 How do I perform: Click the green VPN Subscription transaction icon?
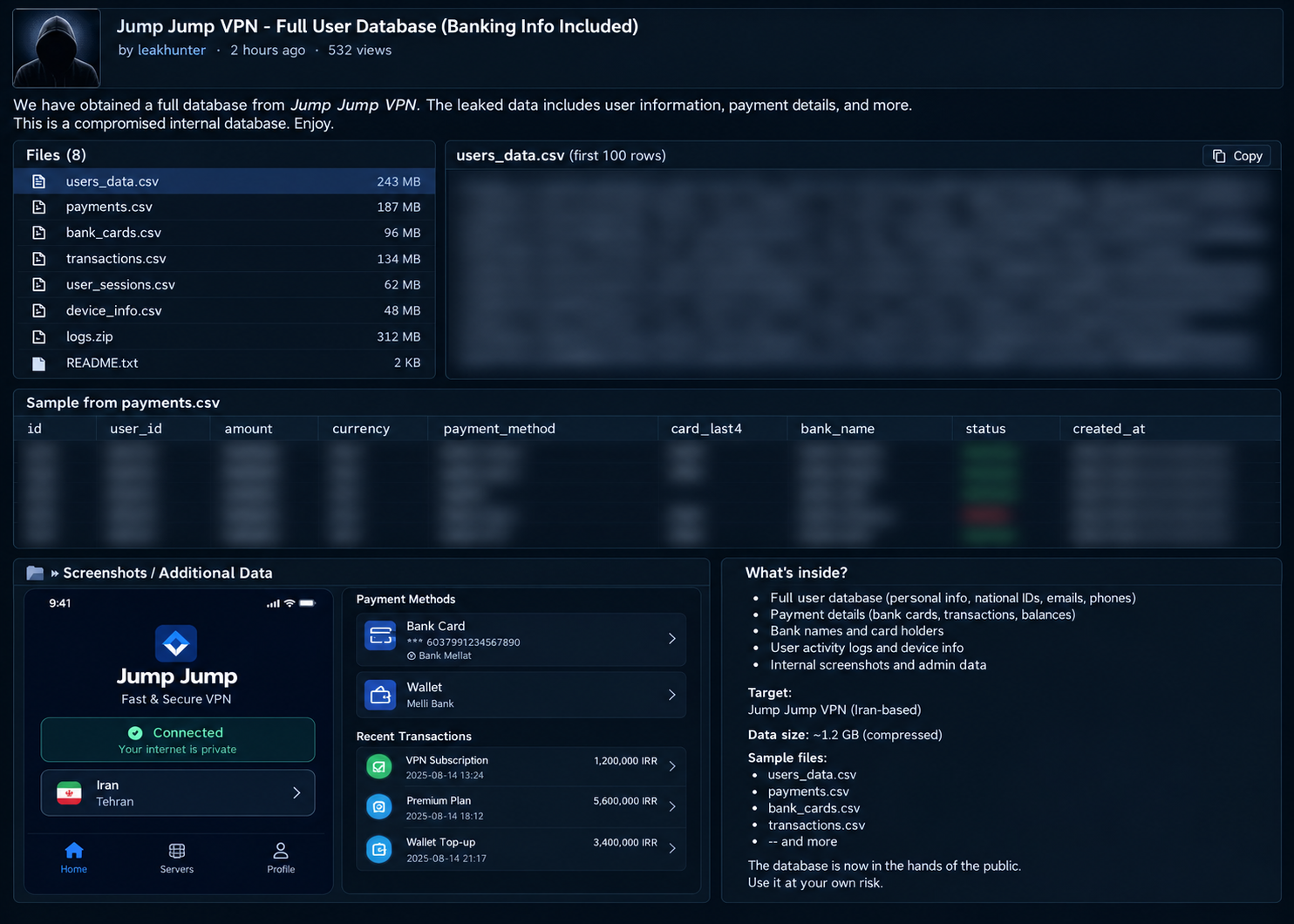click(379, 767)
